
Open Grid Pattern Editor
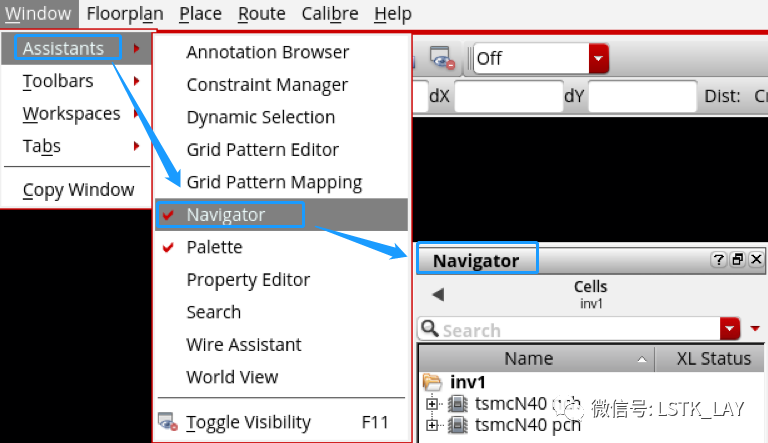282,149
